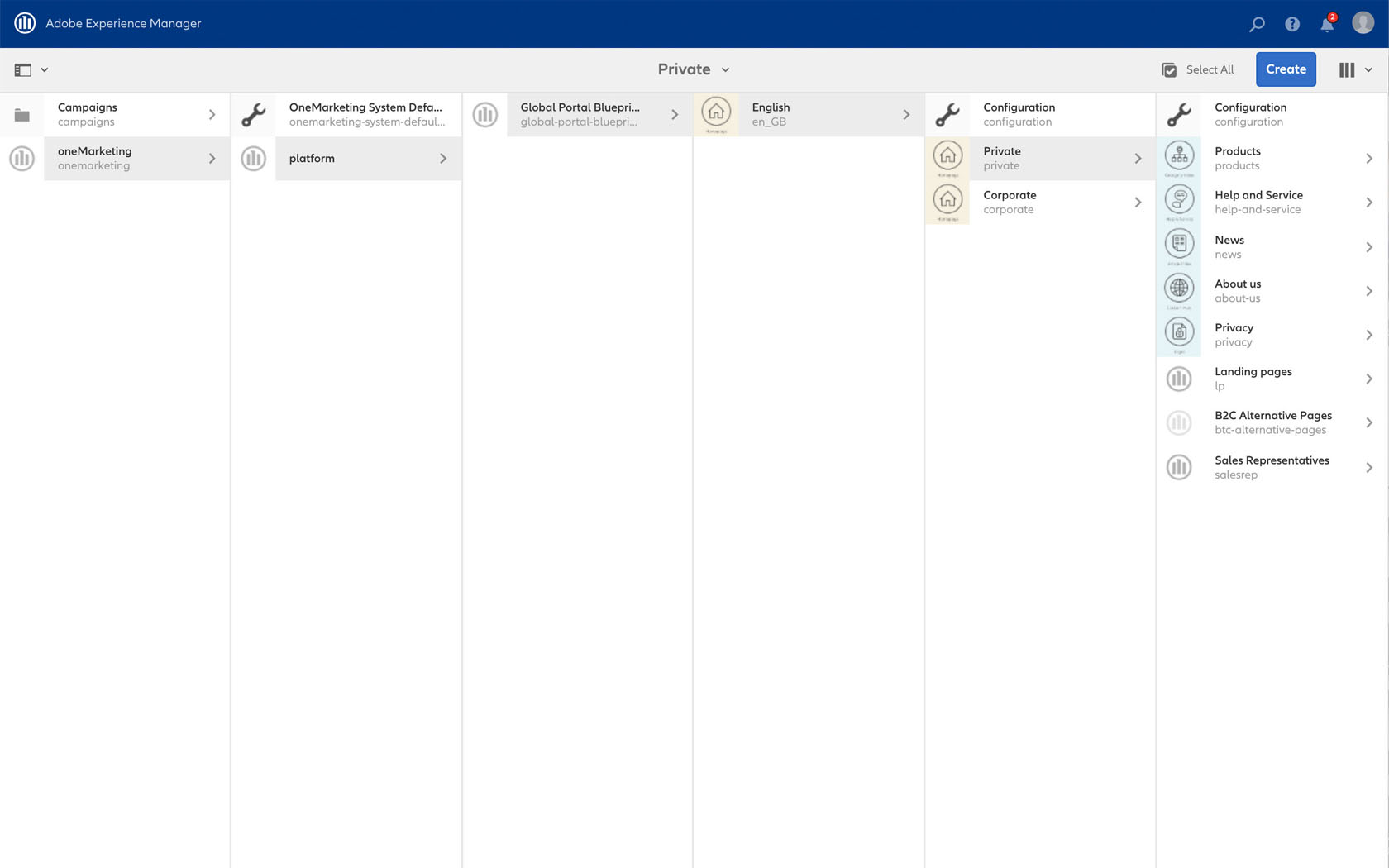The width and height of the screenshot is (1389, 868).
Task: Expand the Sales Representatives chevron
Action: pyautogui.click(x=1369, y=467)
